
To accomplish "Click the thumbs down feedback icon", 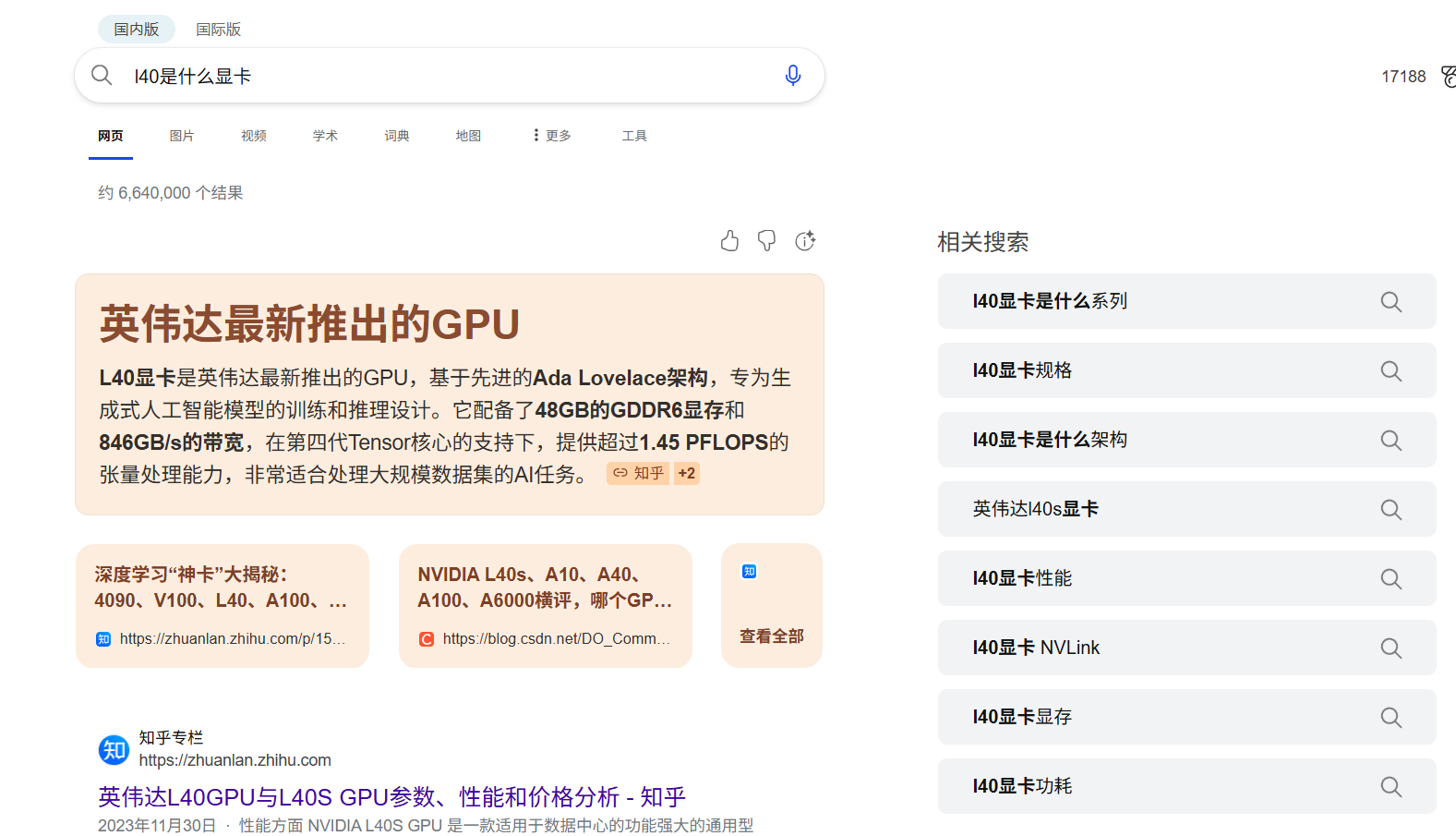I will (x=766, y=241).
